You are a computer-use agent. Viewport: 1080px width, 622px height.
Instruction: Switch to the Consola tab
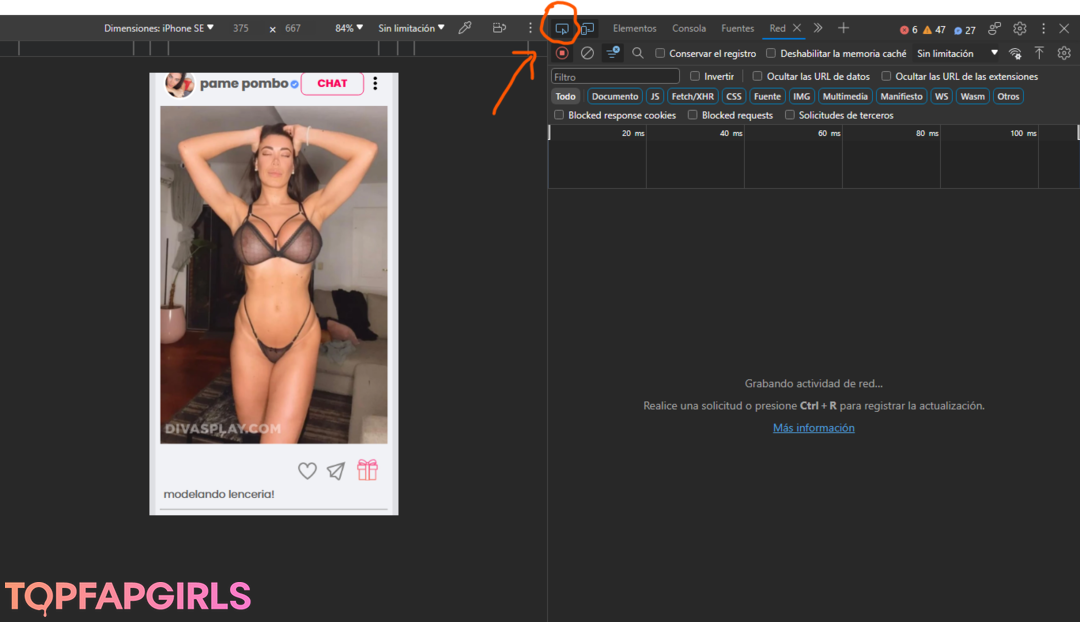pyautogui.click(x=688, y=28)
